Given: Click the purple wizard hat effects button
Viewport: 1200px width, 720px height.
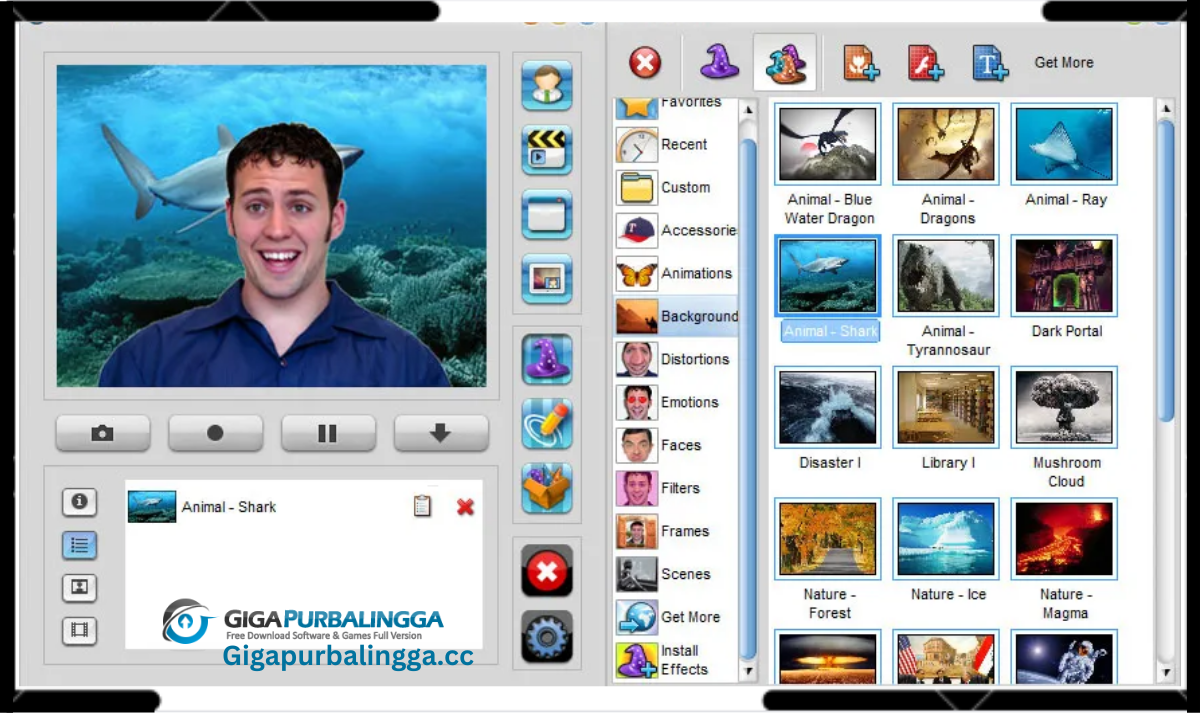Looking at the screenshot, I should (x=547, y=359).
